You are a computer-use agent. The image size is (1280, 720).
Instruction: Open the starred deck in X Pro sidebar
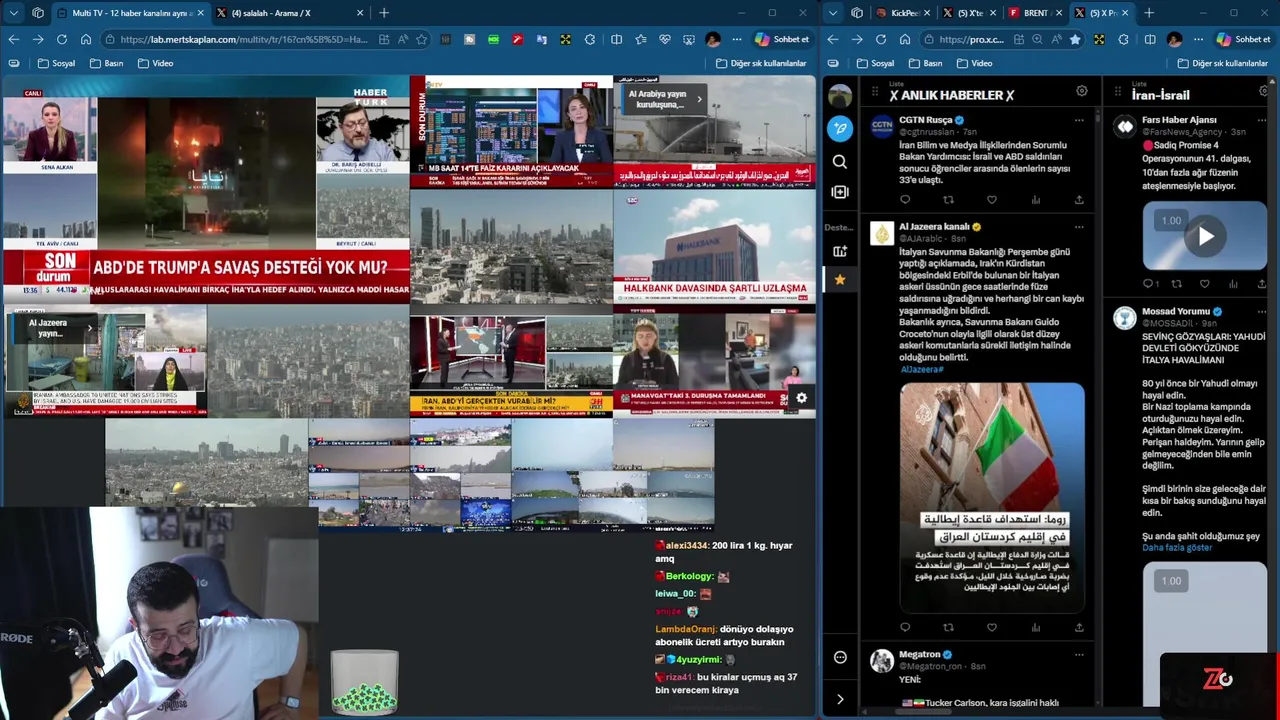click(x=840, y=279)
